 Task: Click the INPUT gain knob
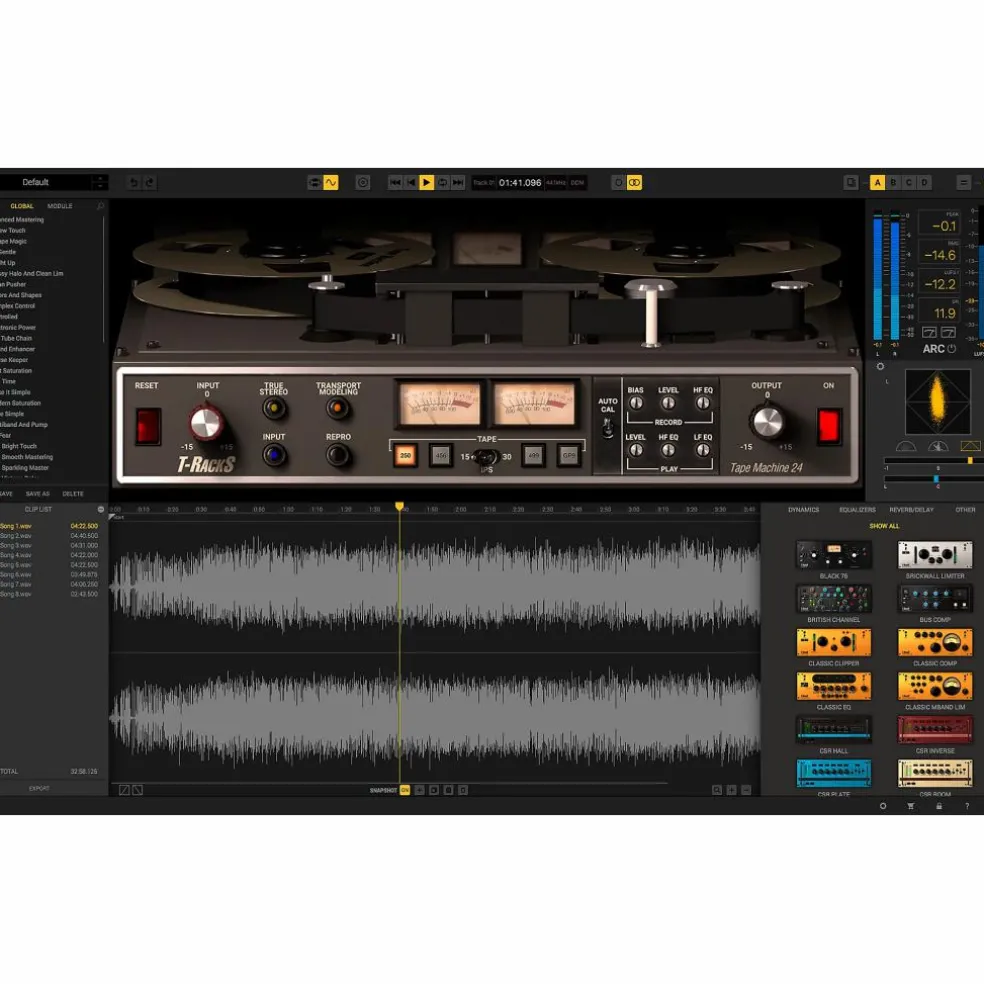(x=206, y=424)
